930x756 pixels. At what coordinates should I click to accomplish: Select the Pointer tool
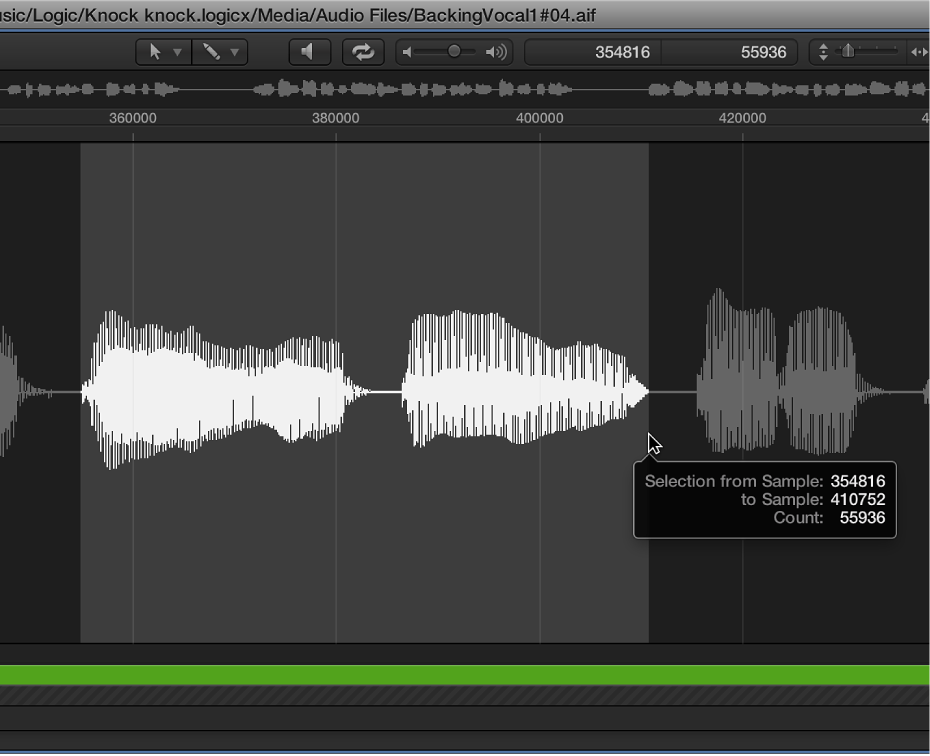[x=157, y=52]
